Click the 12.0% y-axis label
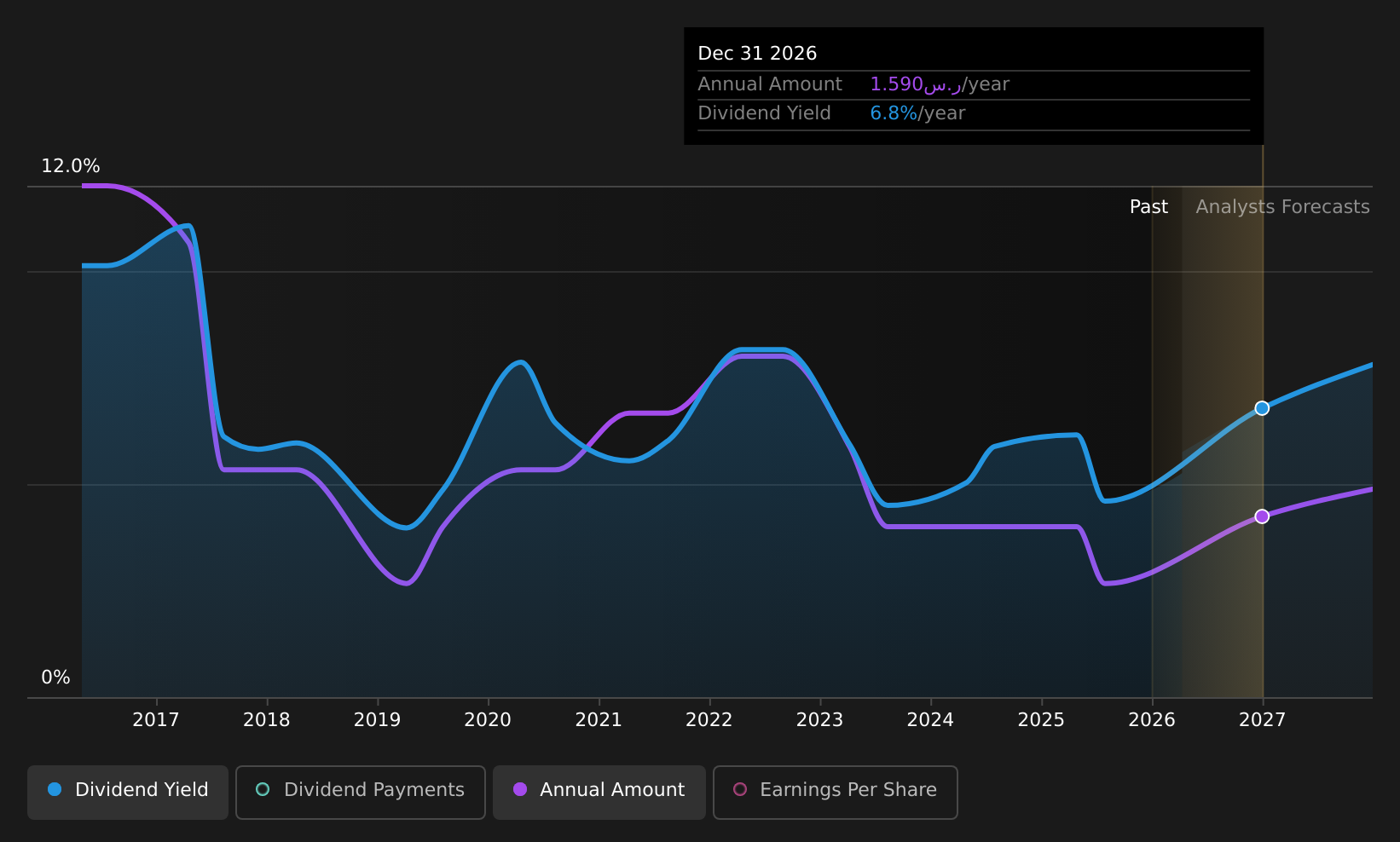This screenshot has width=1400, height=842. pyautogui.click(x=71, y=166)
